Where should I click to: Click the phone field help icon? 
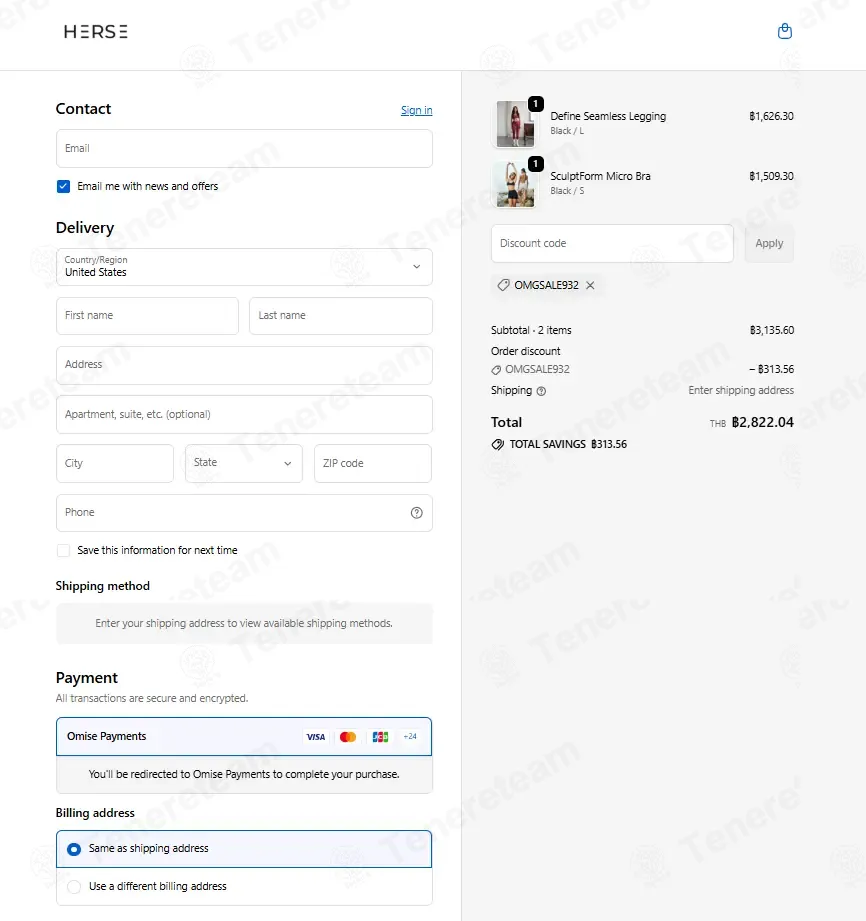pyautogui.click(x=417, y=513)
